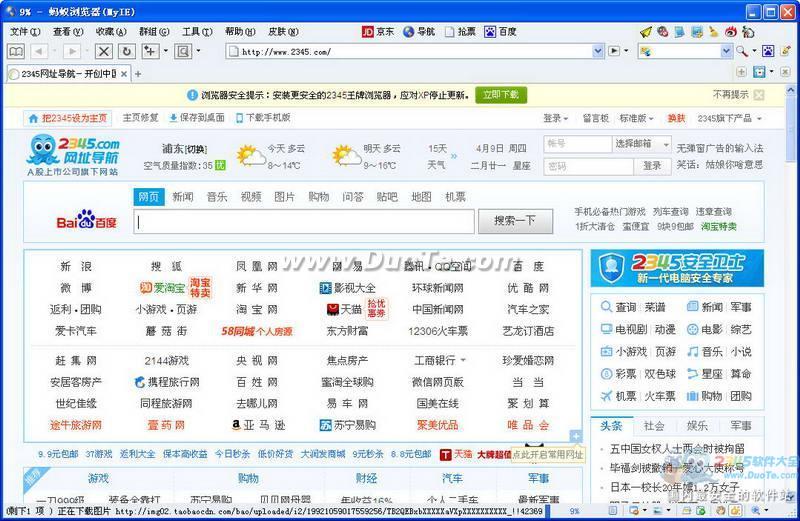Open the JD 京东 bookmark
Viewport: 800px width, 521px height.
coord(378,32)
